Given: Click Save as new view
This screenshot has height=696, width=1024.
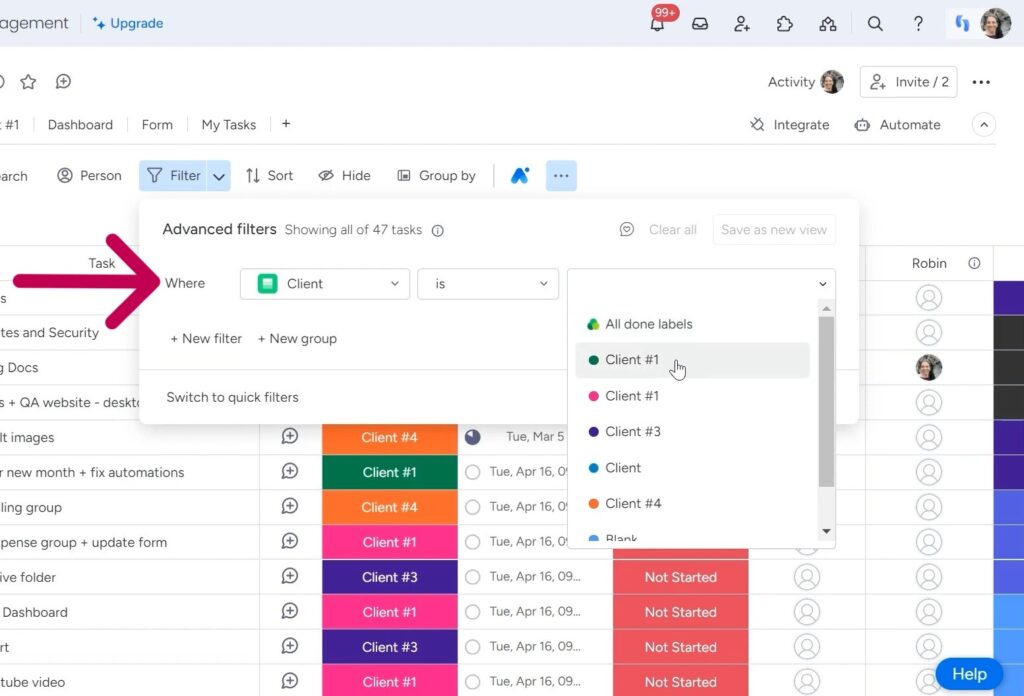Looking at the screenshot, I should (773, 229).
